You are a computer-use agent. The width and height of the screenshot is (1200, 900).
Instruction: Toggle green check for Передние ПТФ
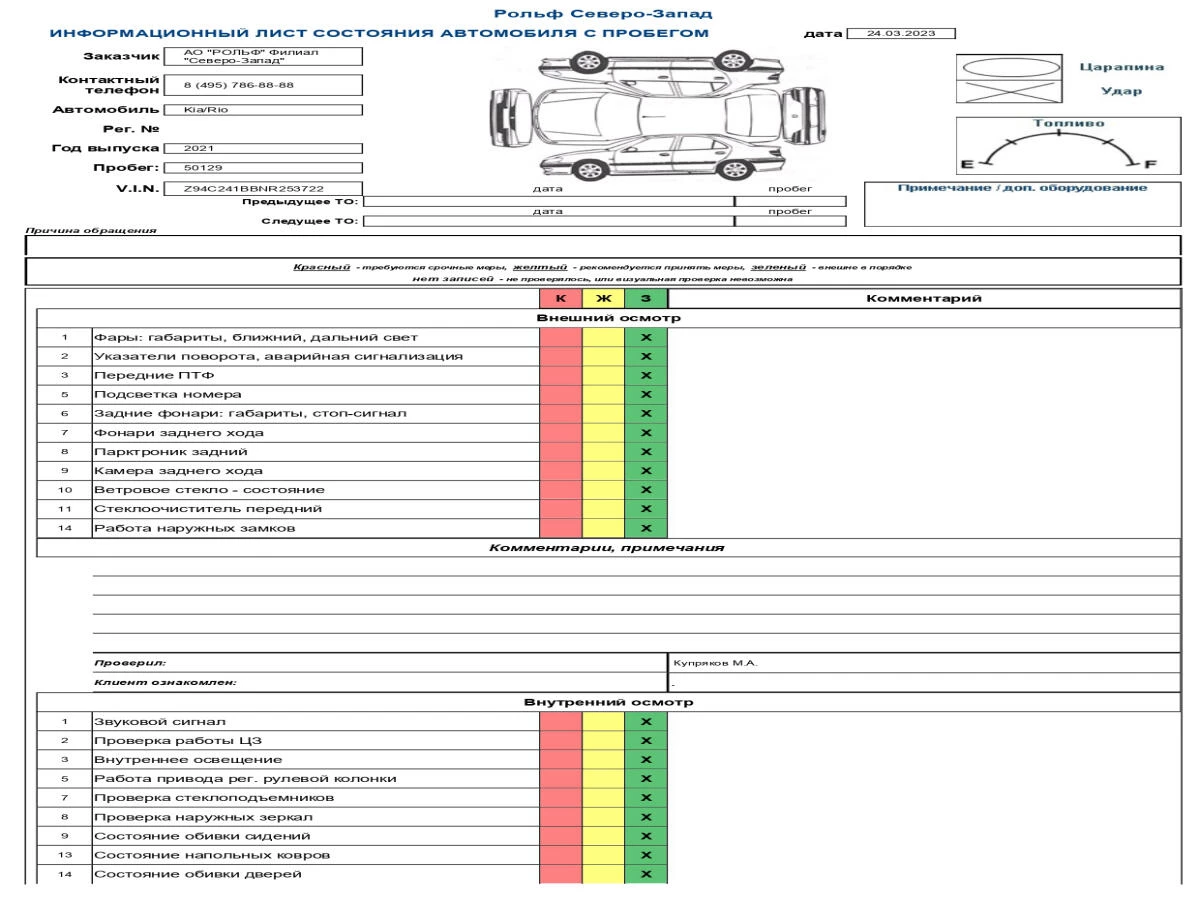(645, 375)
